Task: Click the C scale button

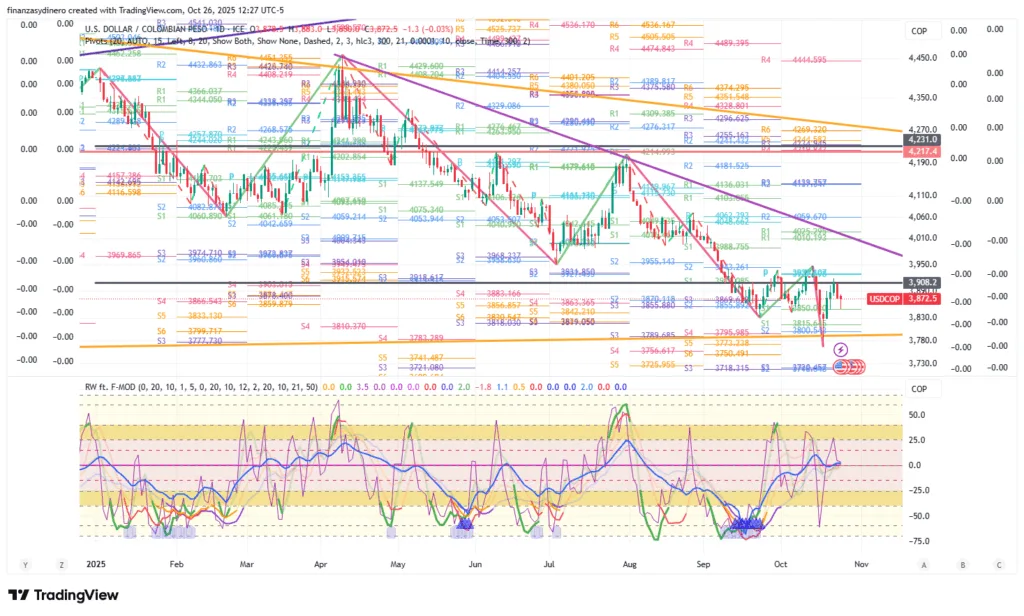Action: [998, 564]
